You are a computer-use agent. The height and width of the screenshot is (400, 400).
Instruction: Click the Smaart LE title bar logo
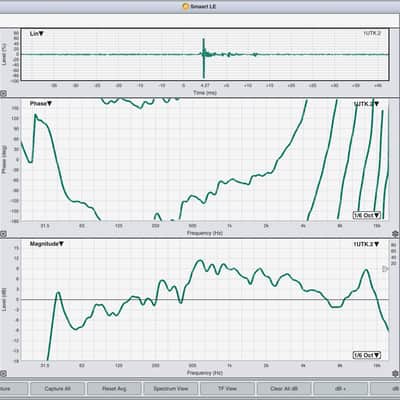pos(186,6)
